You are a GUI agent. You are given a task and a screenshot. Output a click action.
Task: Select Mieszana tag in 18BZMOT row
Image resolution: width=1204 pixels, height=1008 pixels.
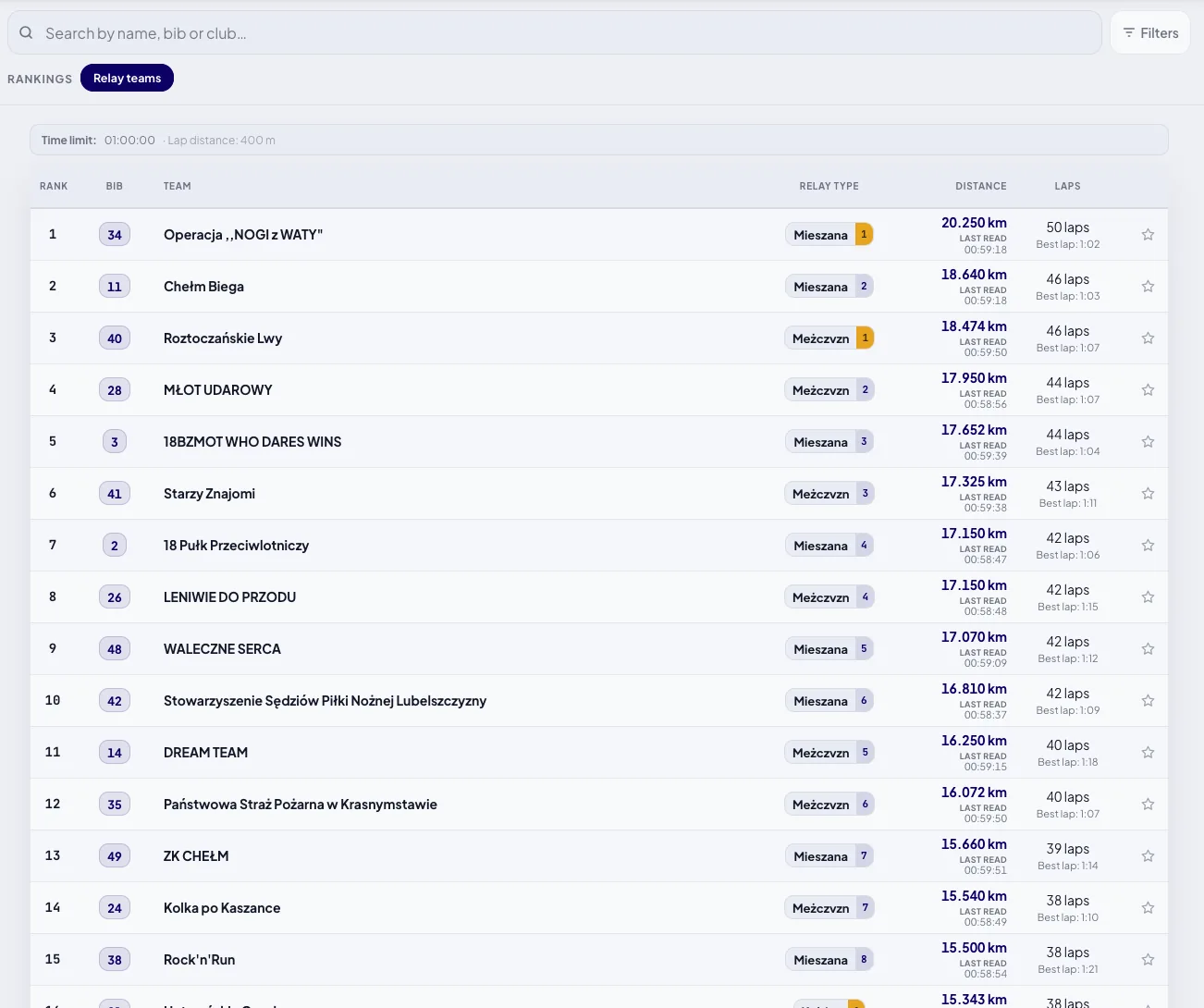click(829, 442)
